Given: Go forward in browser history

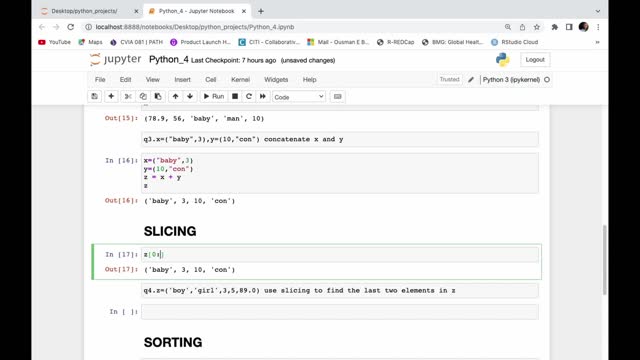Looking at the screenshot, I should (56, 27).
